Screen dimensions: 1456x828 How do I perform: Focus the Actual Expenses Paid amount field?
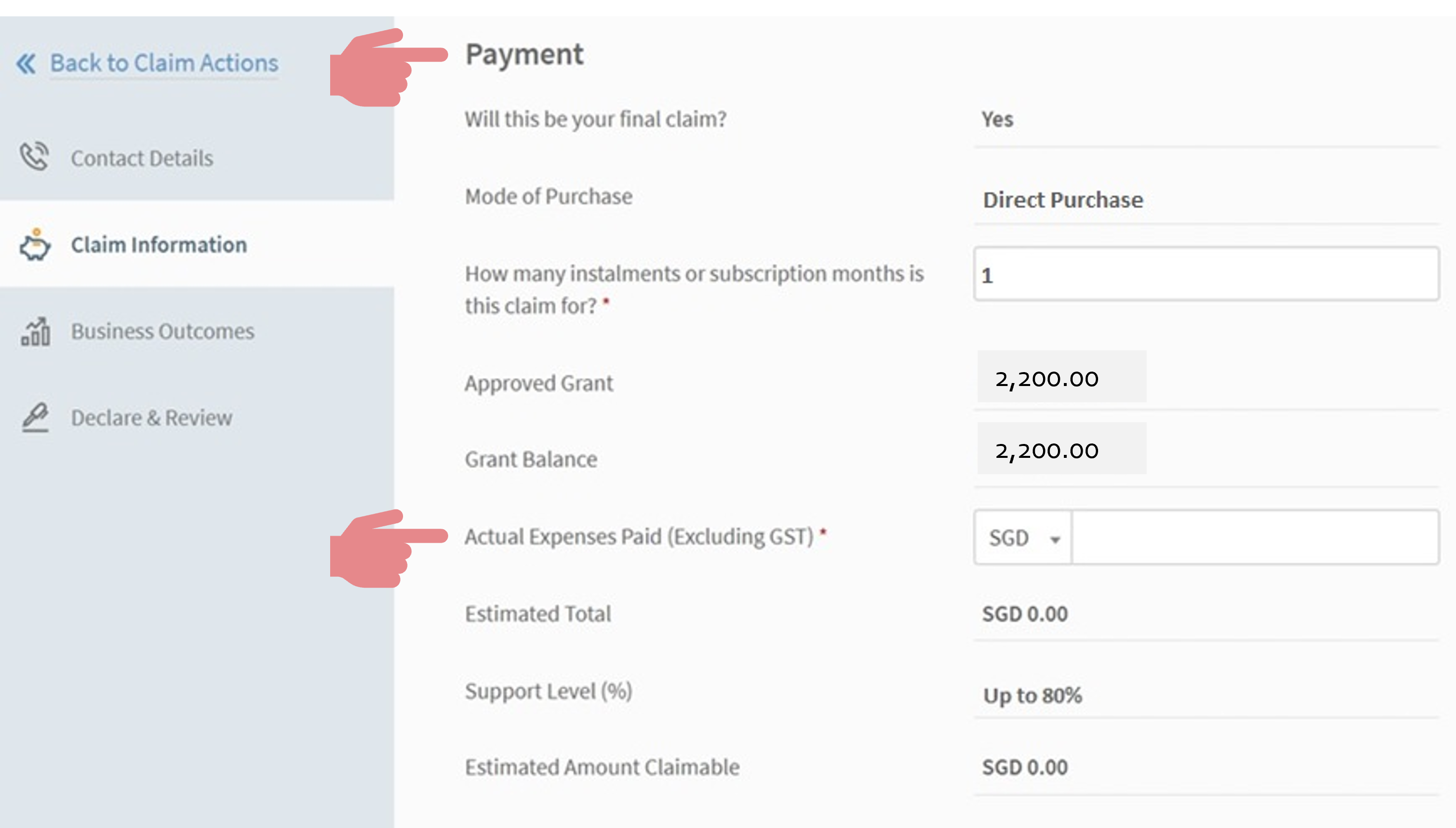point(1255,538)
